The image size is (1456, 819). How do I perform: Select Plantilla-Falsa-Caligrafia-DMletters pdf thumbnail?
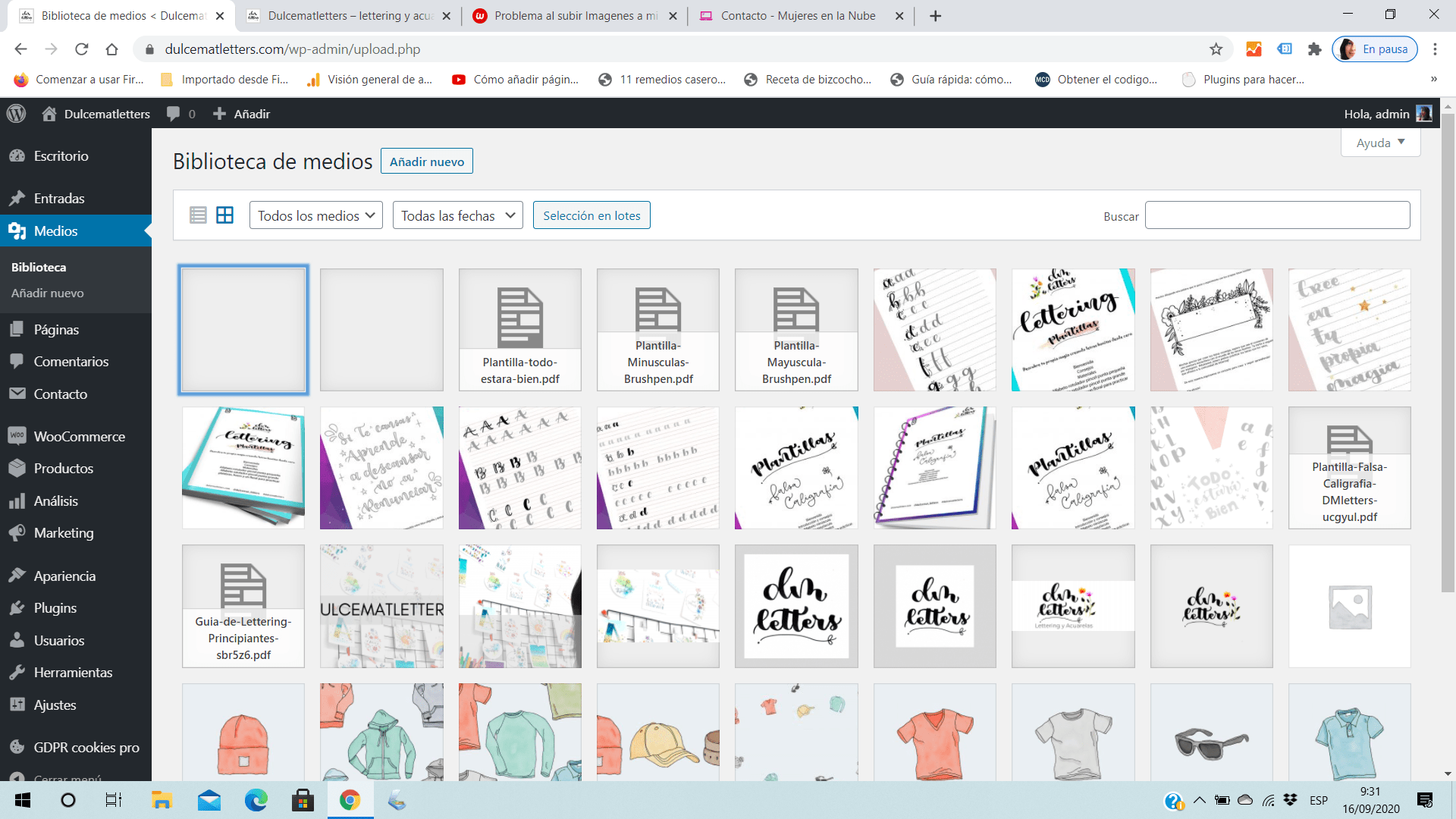pyautogui.click(x=1349, y=468)
